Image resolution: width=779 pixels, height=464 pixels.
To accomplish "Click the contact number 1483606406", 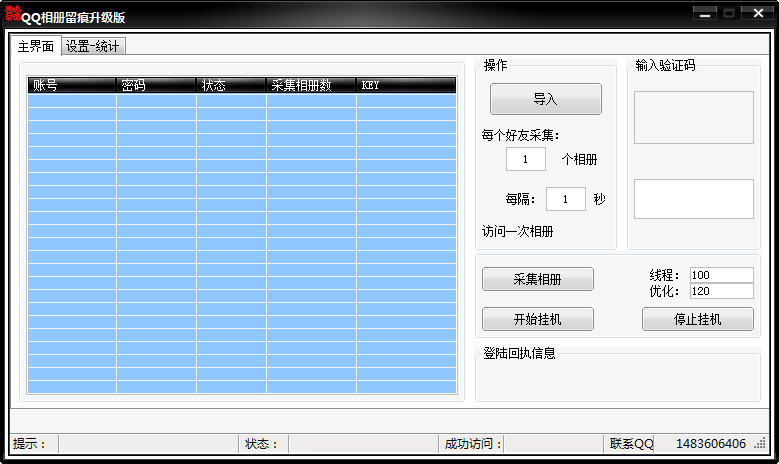I will point(710,444).
